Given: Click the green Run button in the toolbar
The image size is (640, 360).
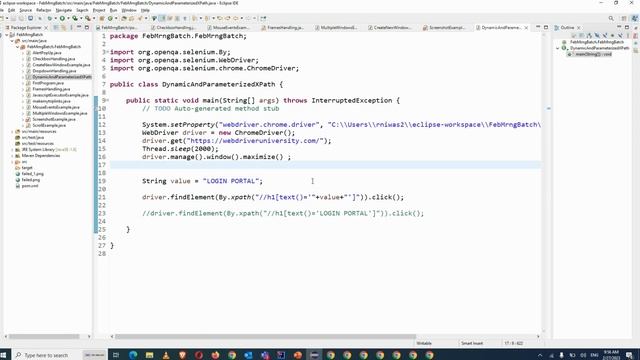Looking at the screenshot, I should 62,18.
